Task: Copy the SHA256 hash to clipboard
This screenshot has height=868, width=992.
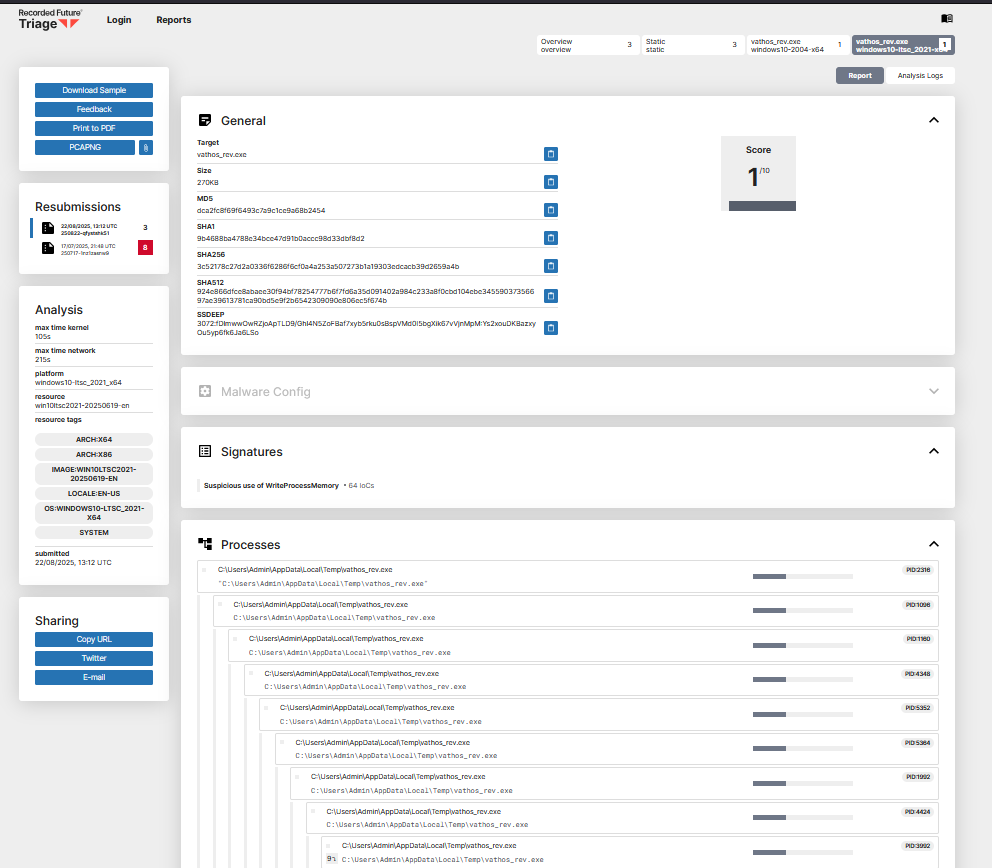Action: pyautogui.click(x=550, y=266)
